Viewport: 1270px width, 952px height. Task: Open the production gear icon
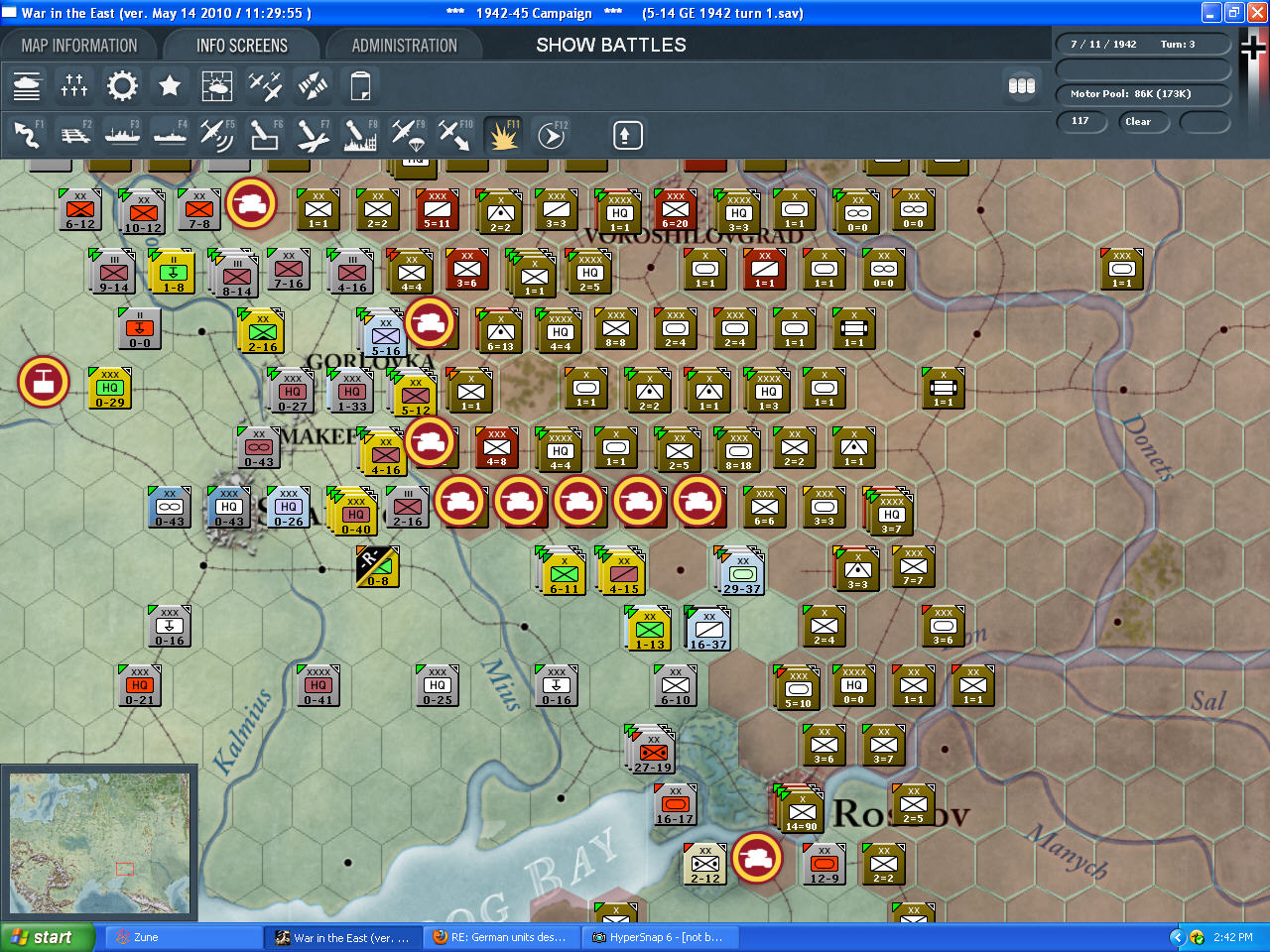[x=122, y=86]
